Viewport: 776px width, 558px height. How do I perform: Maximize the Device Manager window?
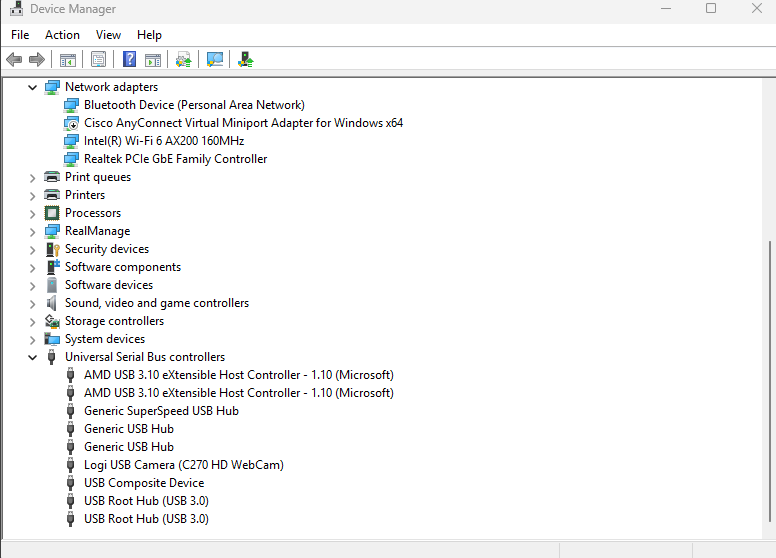click(x=711, y=8)
